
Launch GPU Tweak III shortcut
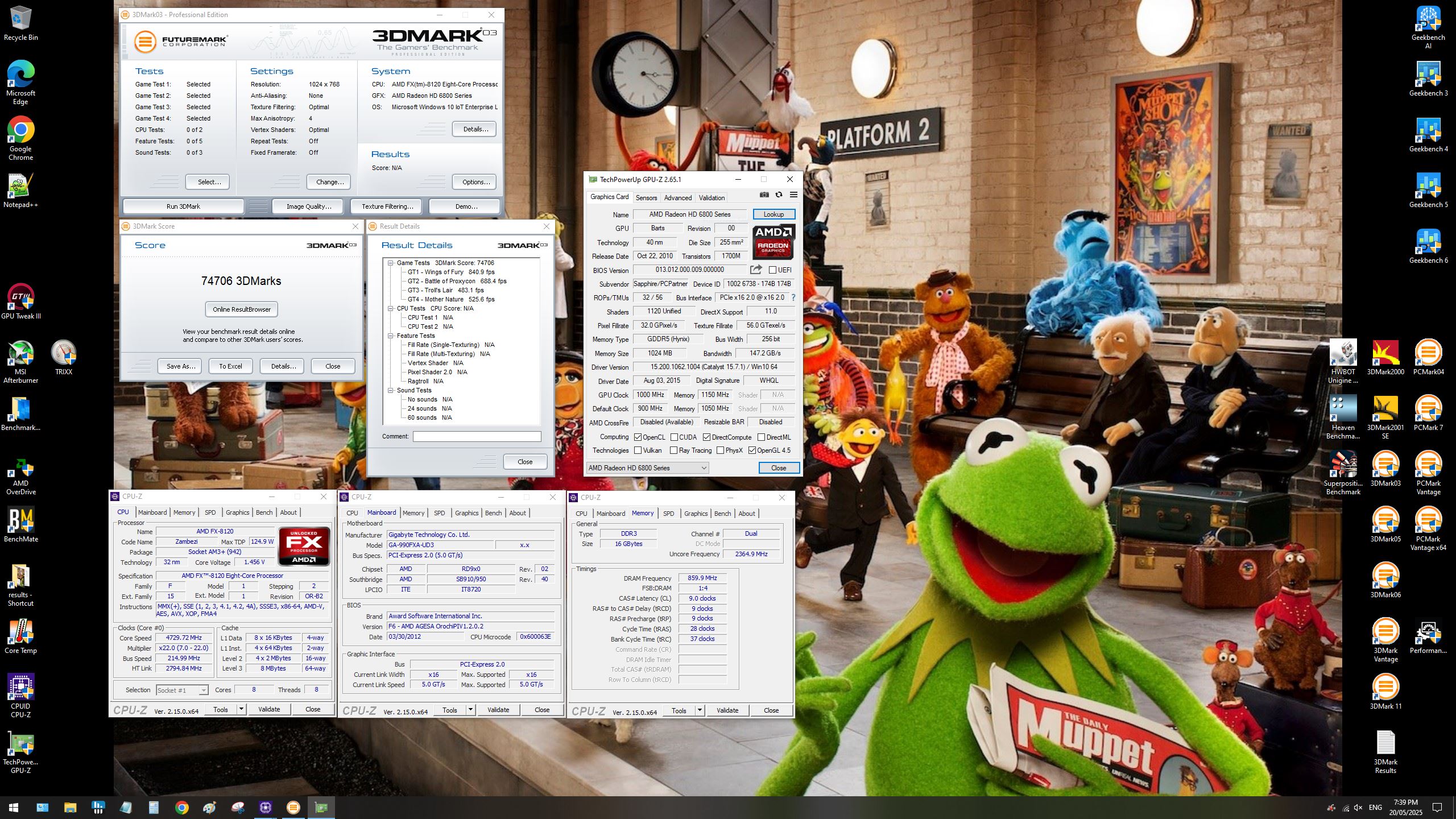pos(20,301)
